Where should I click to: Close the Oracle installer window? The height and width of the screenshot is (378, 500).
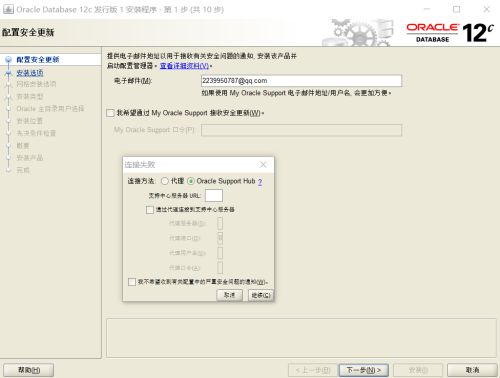click(487, 9)
